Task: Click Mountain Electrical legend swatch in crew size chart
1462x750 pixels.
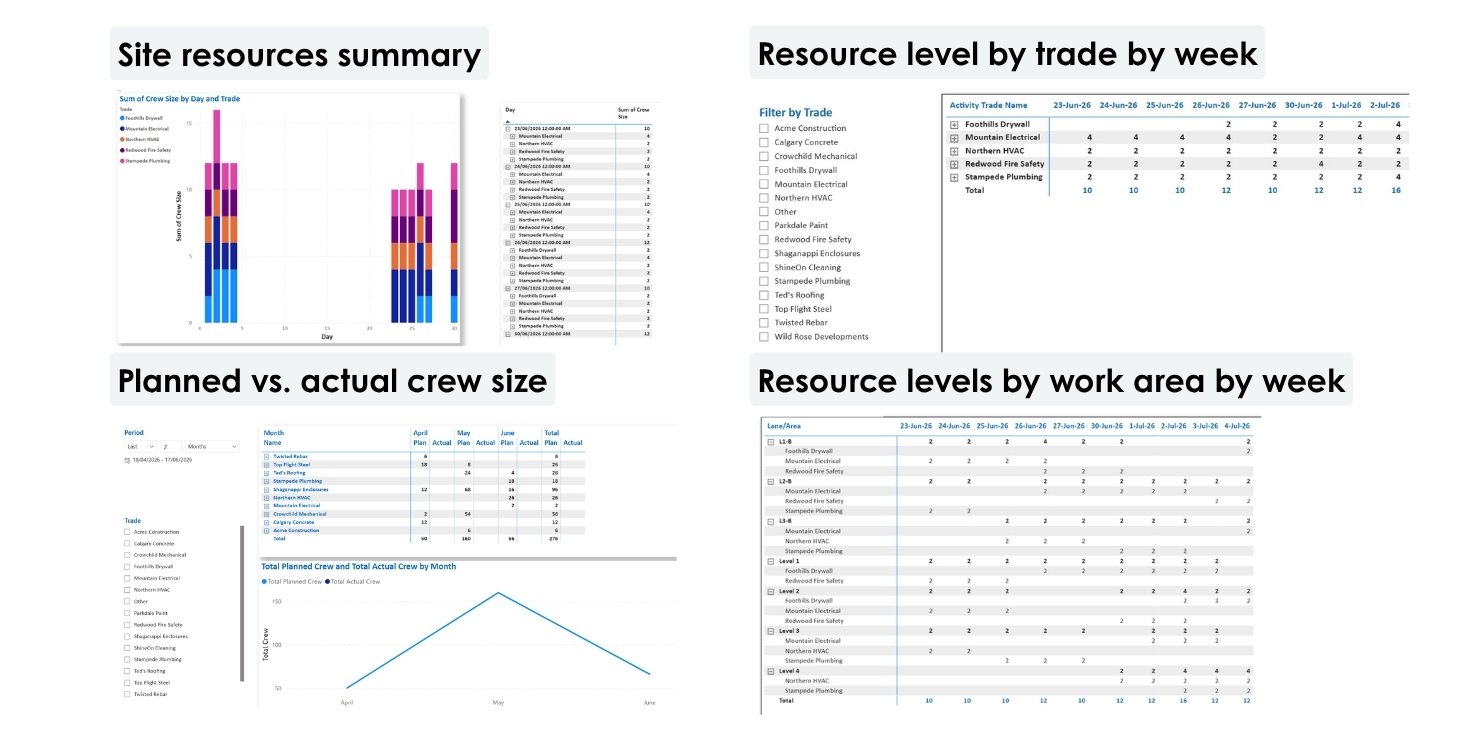Action: click(122, 129)
